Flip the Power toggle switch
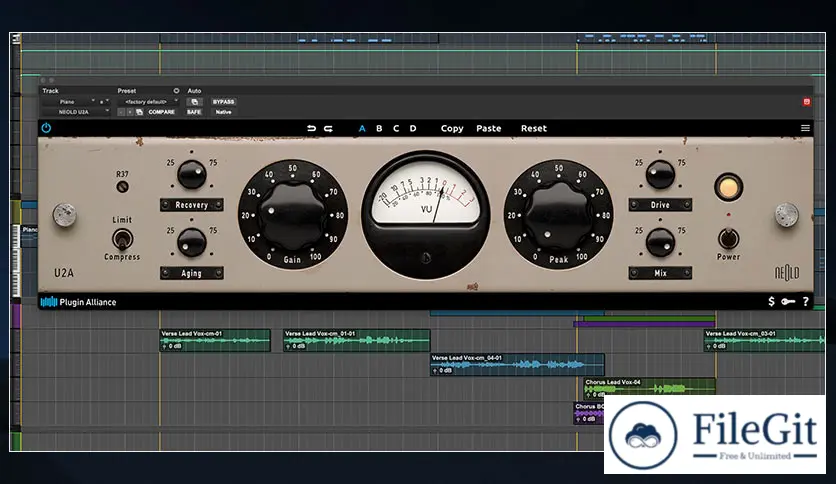Viewport: 836px width, 484px height. coord(728,238)
